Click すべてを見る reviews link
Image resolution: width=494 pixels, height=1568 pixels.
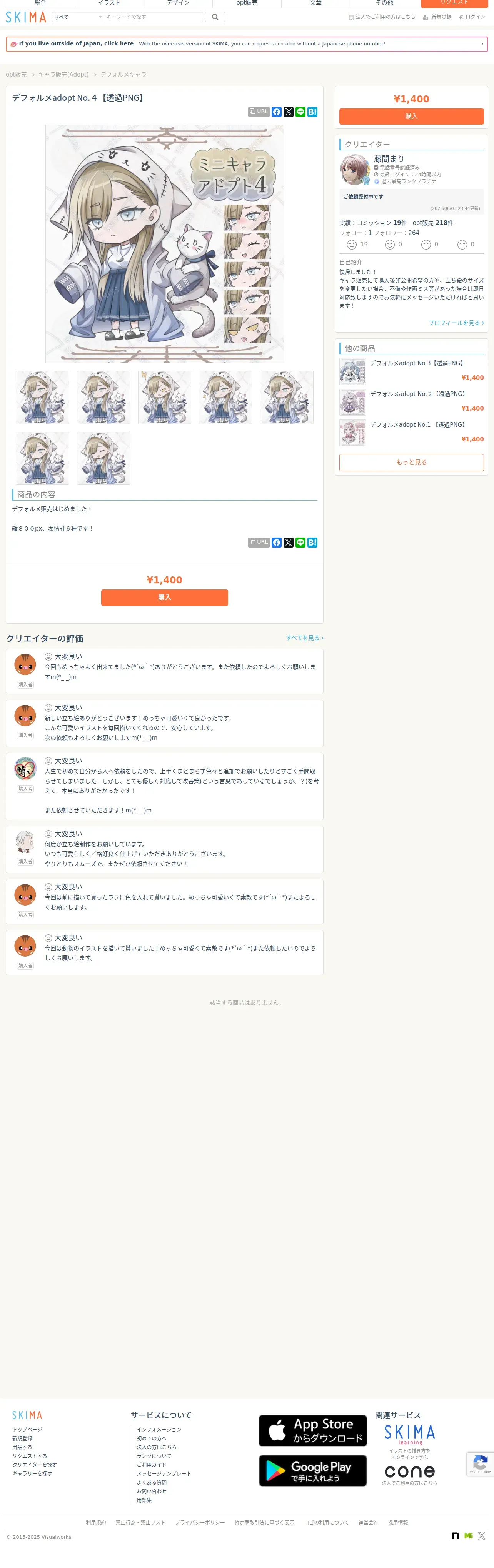(x=305, y=638)
